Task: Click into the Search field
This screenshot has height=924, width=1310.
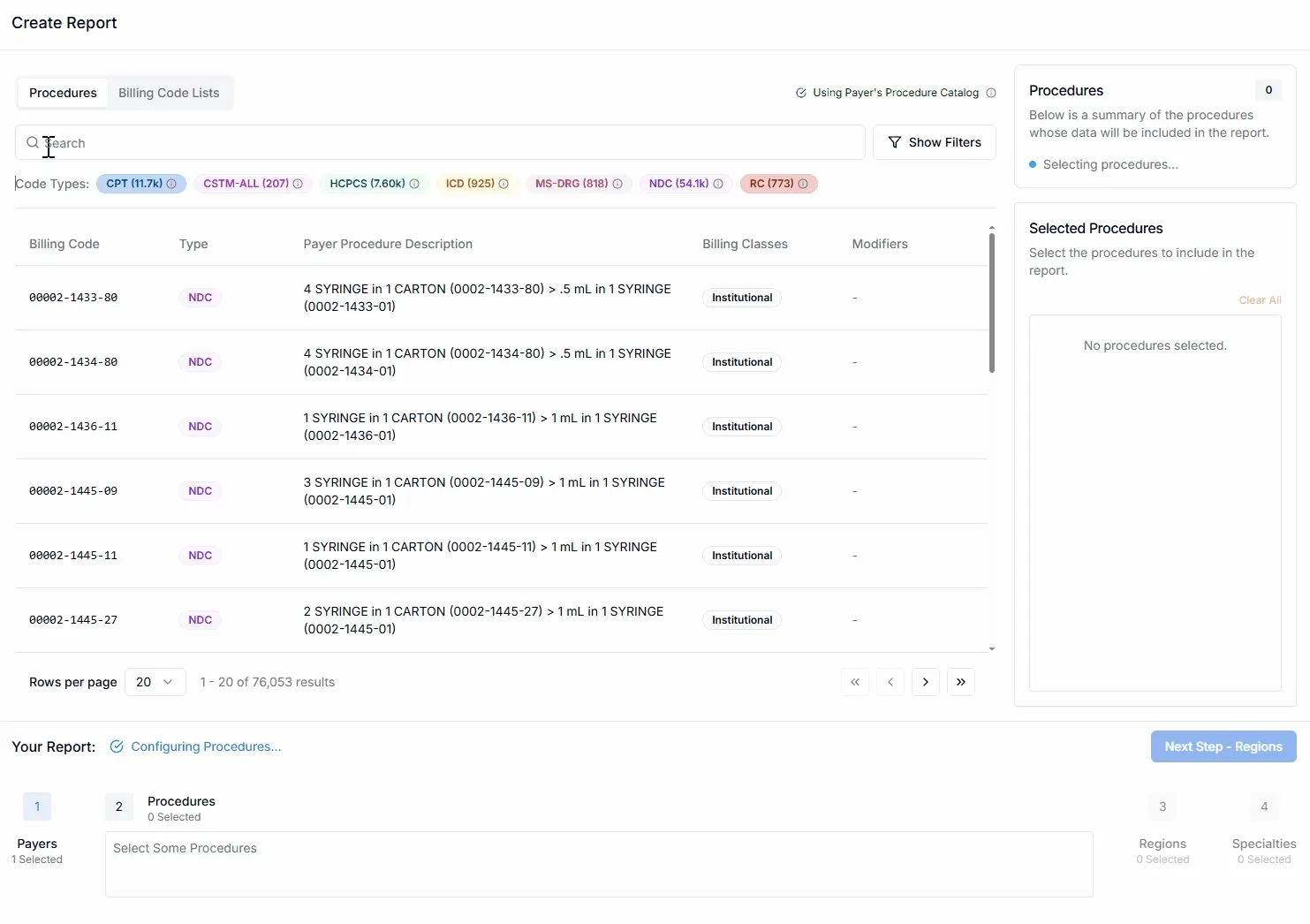Action: [x=440, y=142]
